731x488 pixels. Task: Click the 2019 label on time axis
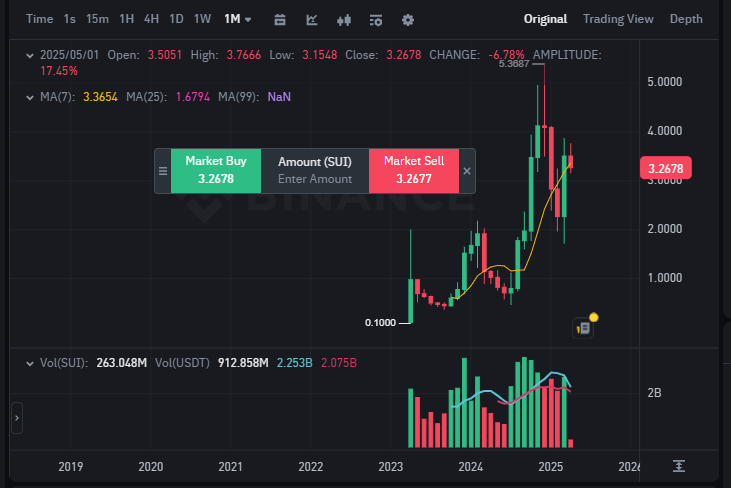click(71, 467)
